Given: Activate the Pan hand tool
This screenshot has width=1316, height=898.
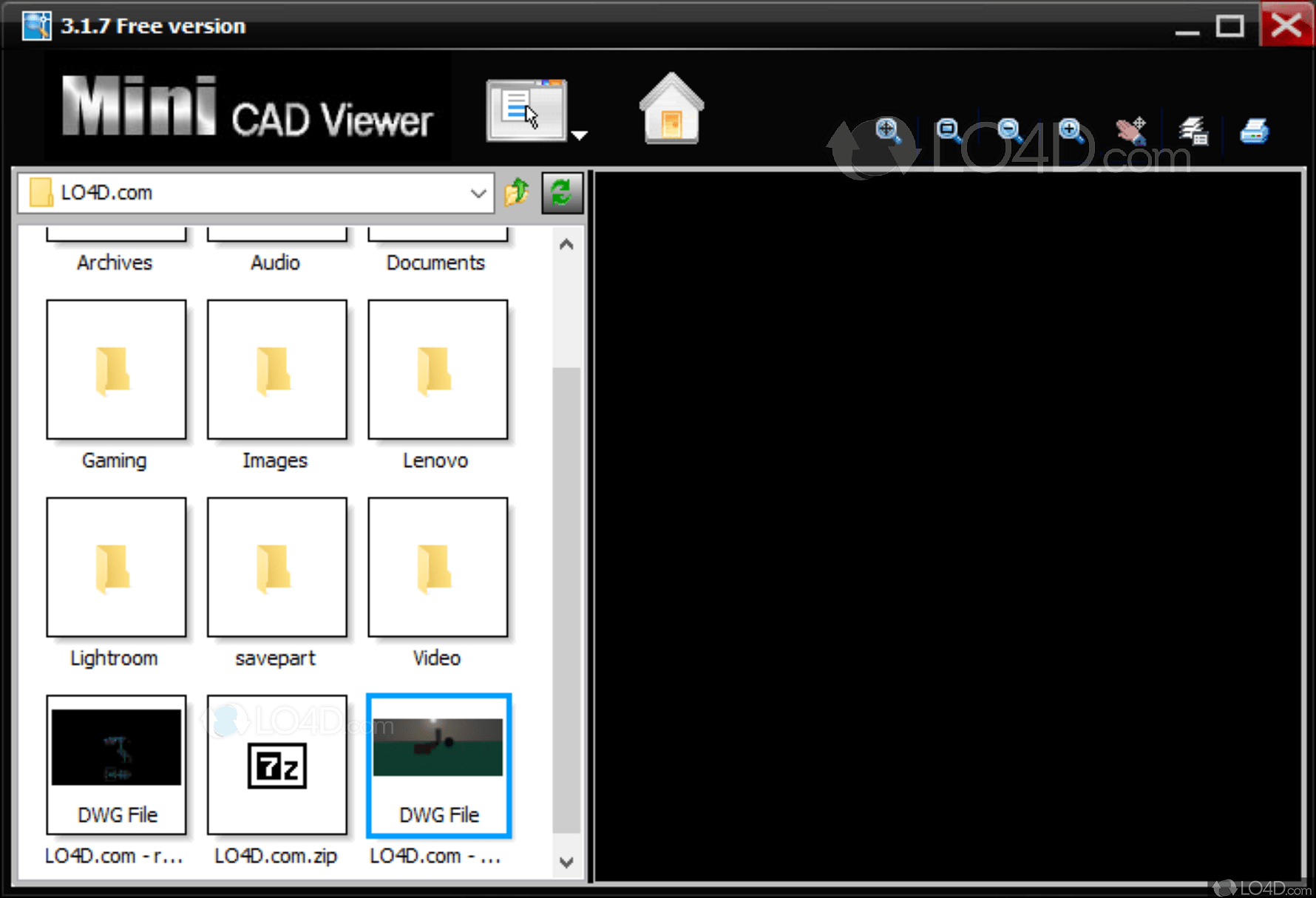Looking at the screenshot, I should point(1132,131).
